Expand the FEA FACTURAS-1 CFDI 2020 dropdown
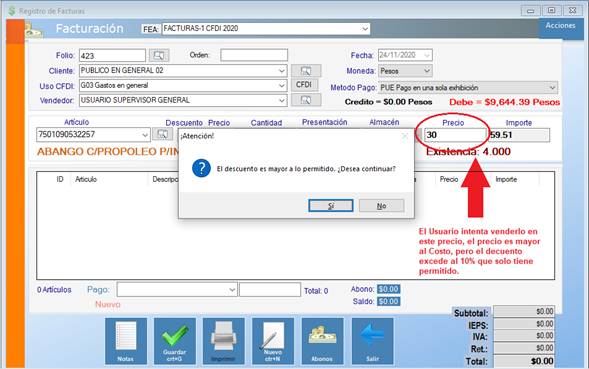This screenshot has height=369, width=589. point(365,29)
